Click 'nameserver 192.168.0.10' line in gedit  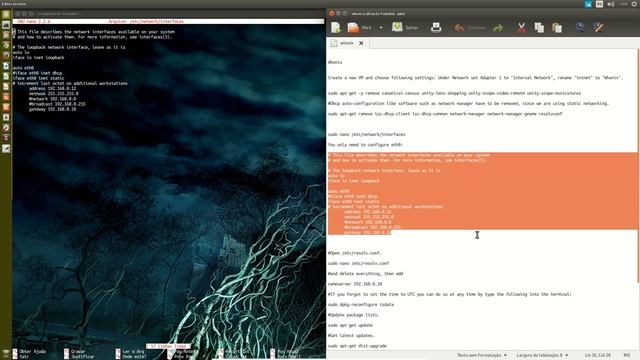(x=355, y=284)
